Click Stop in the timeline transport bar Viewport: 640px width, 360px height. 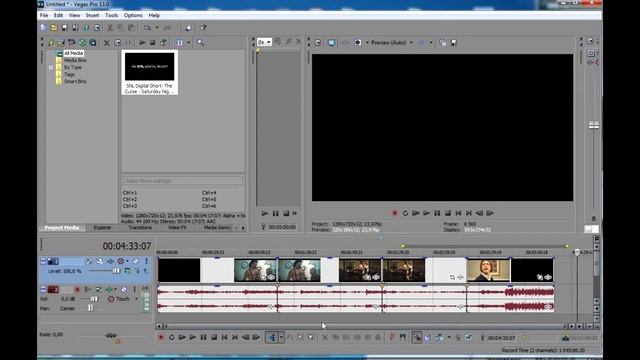[x=214, y=338]
